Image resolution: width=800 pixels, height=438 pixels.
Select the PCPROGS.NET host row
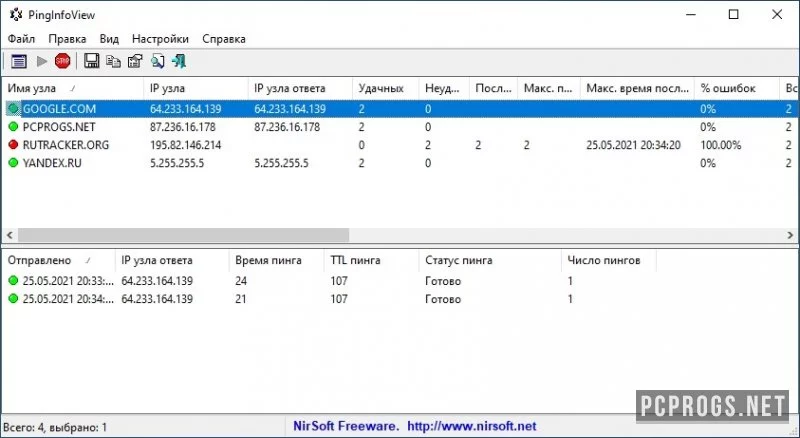[400, 127]
